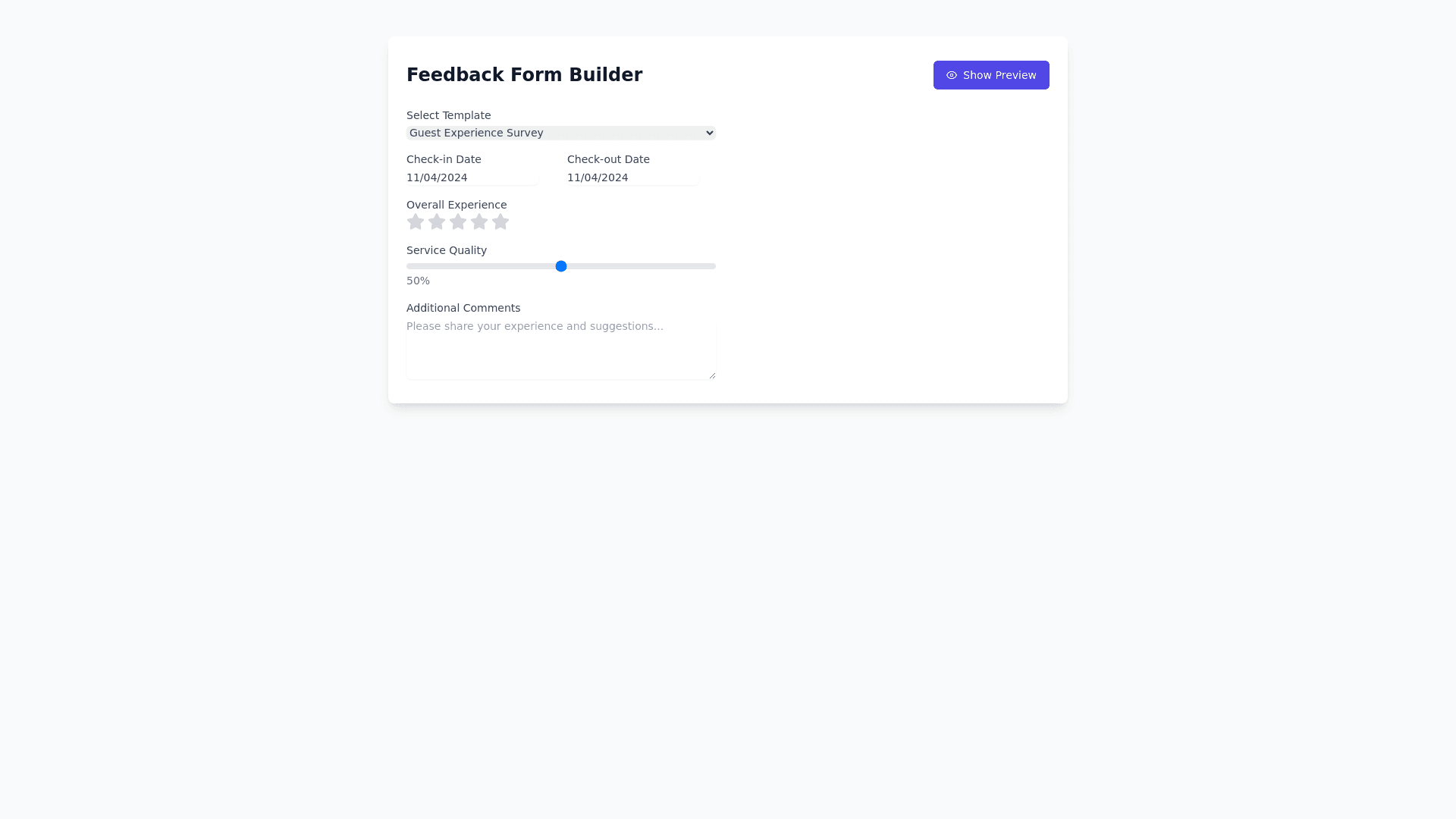Click the Service Quality slider handle
The width and height of the screenshot is (1456, 819).
[561, 266]
